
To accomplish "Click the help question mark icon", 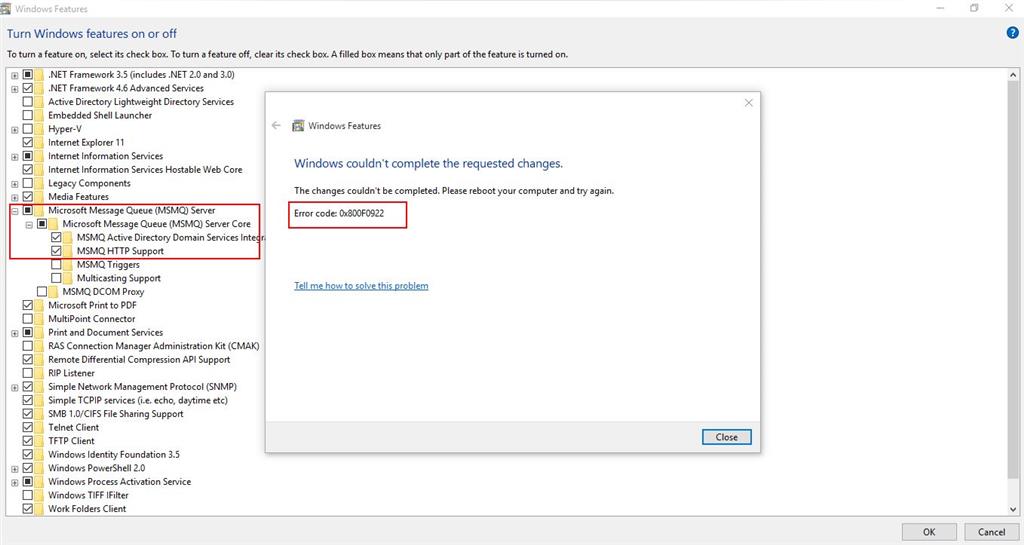I will (x=1012, y=33).
